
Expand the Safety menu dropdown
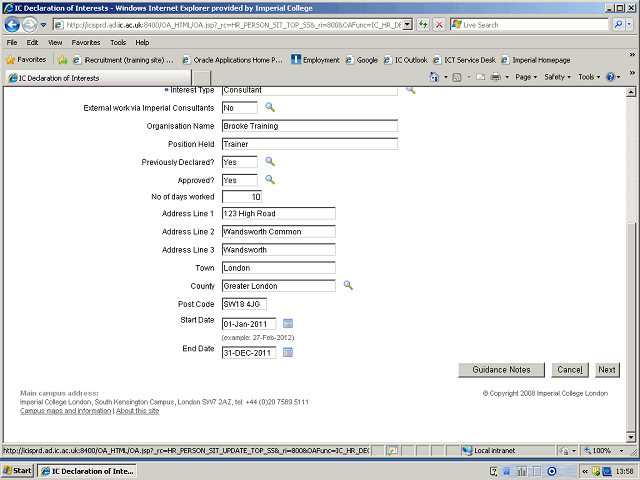tap(557, 77)
